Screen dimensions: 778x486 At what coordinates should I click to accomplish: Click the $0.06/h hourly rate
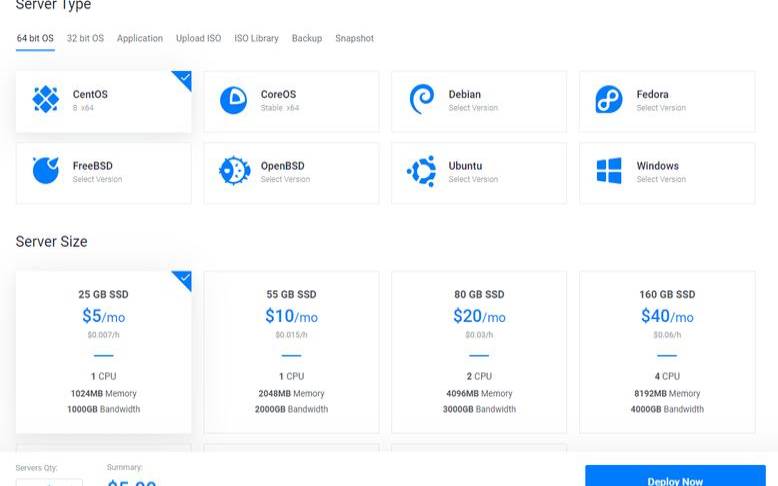tap(667, 335)
